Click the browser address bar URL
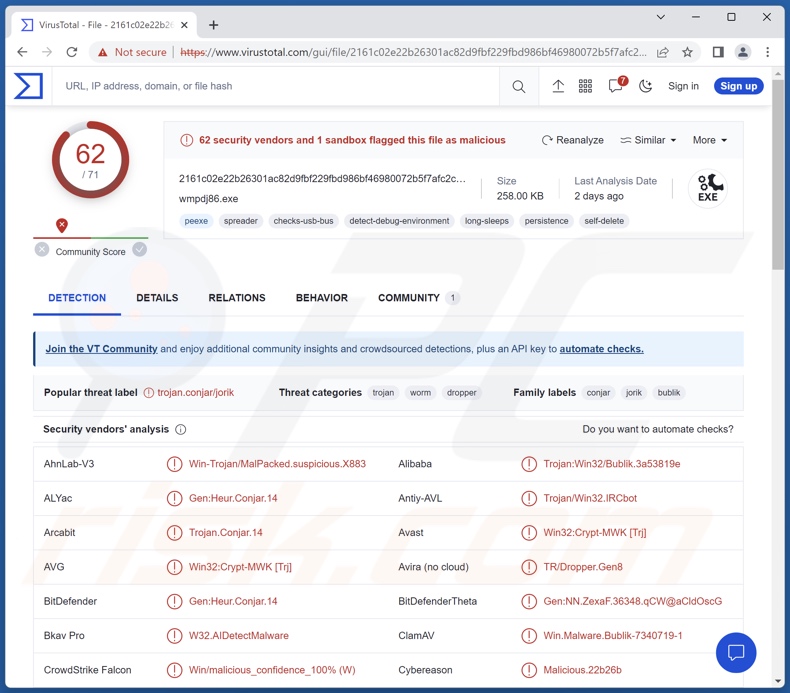The height and width of the screenshot is (693, 790). point(414,52)
